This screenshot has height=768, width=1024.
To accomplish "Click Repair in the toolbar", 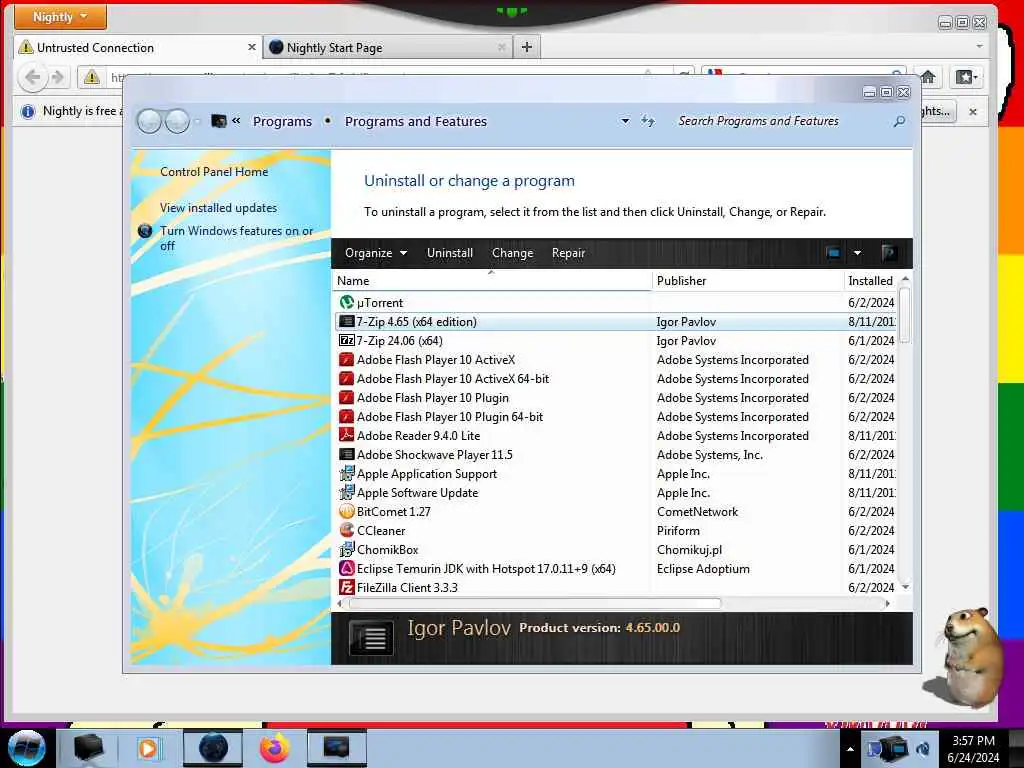I will pos(568,253).
